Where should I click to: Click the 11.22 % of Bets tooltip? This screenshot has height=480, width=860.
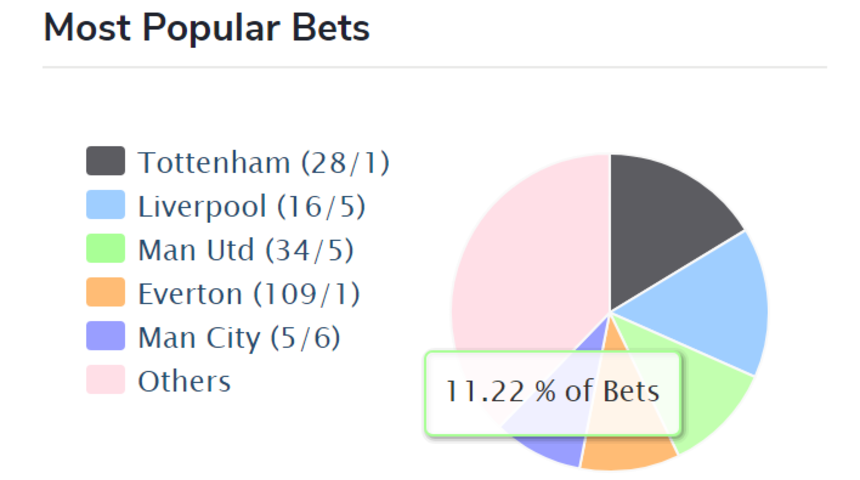(553, 393)
